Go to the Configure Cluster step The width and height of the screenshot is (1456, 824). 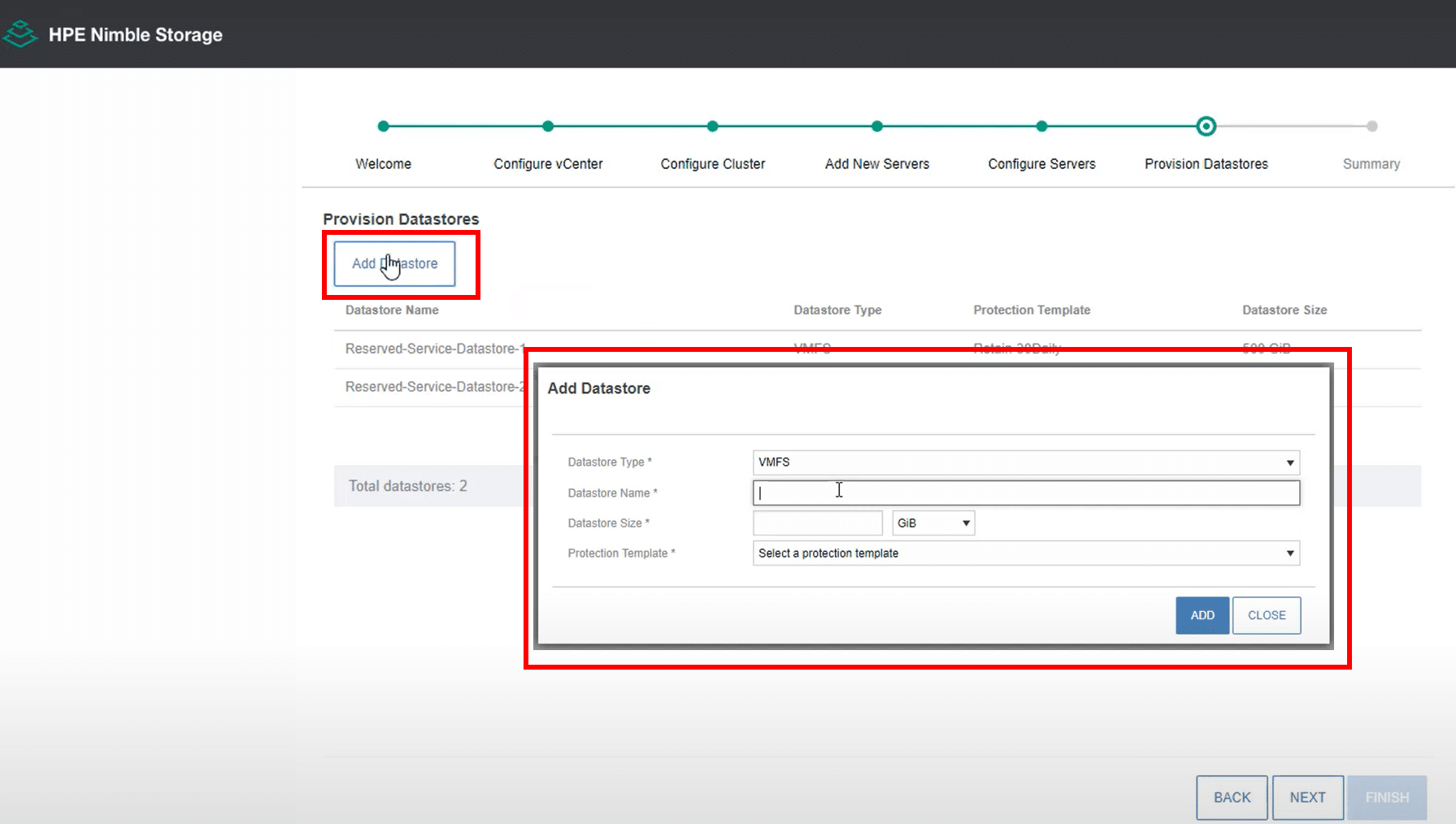click(713, 164)
